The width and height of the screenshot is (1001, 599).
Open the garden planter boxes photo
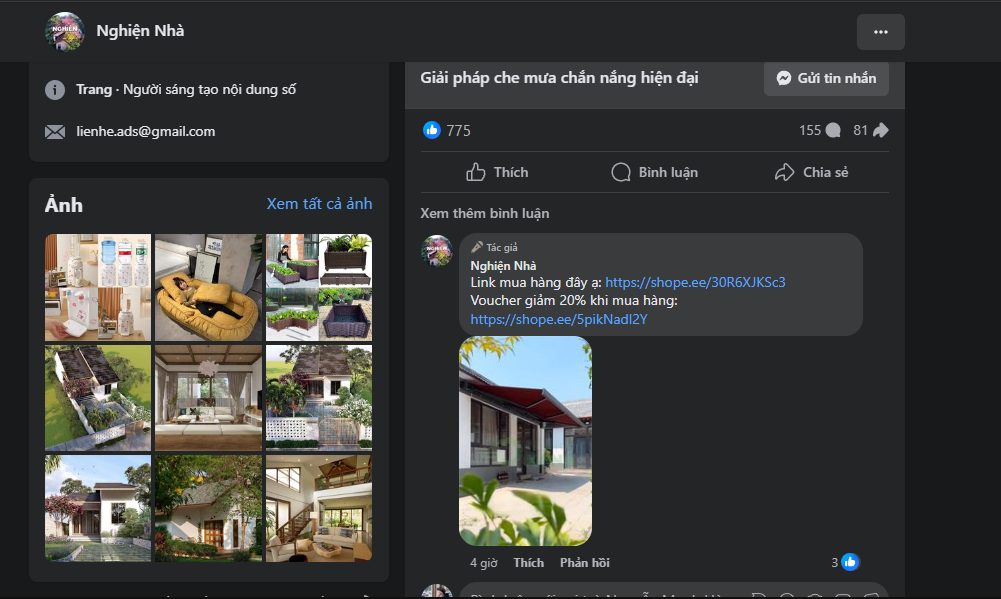pyautogui.click(x=319, y=287)
